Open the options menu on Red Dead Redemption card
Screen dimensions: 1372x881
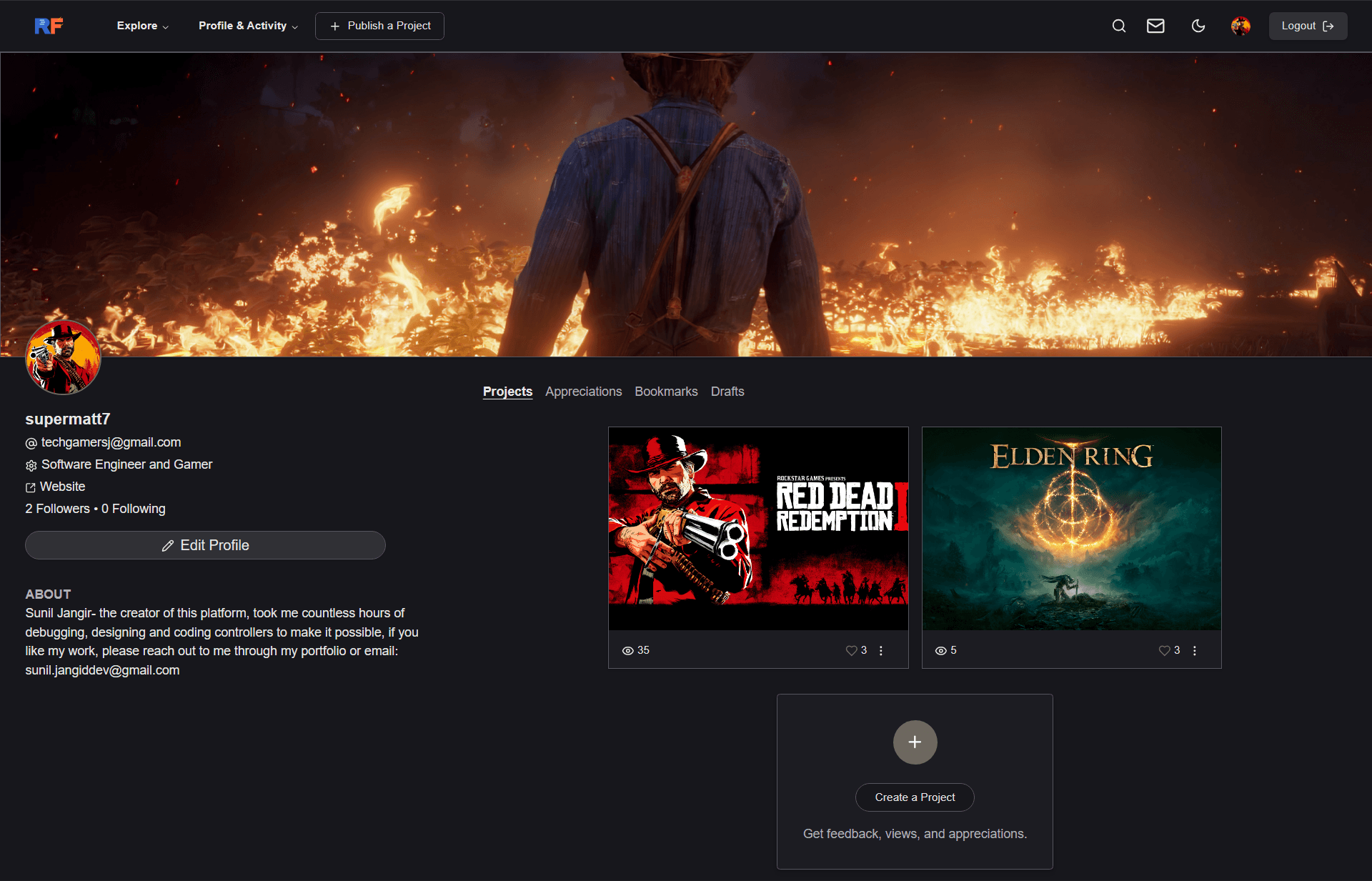[881, 650]
